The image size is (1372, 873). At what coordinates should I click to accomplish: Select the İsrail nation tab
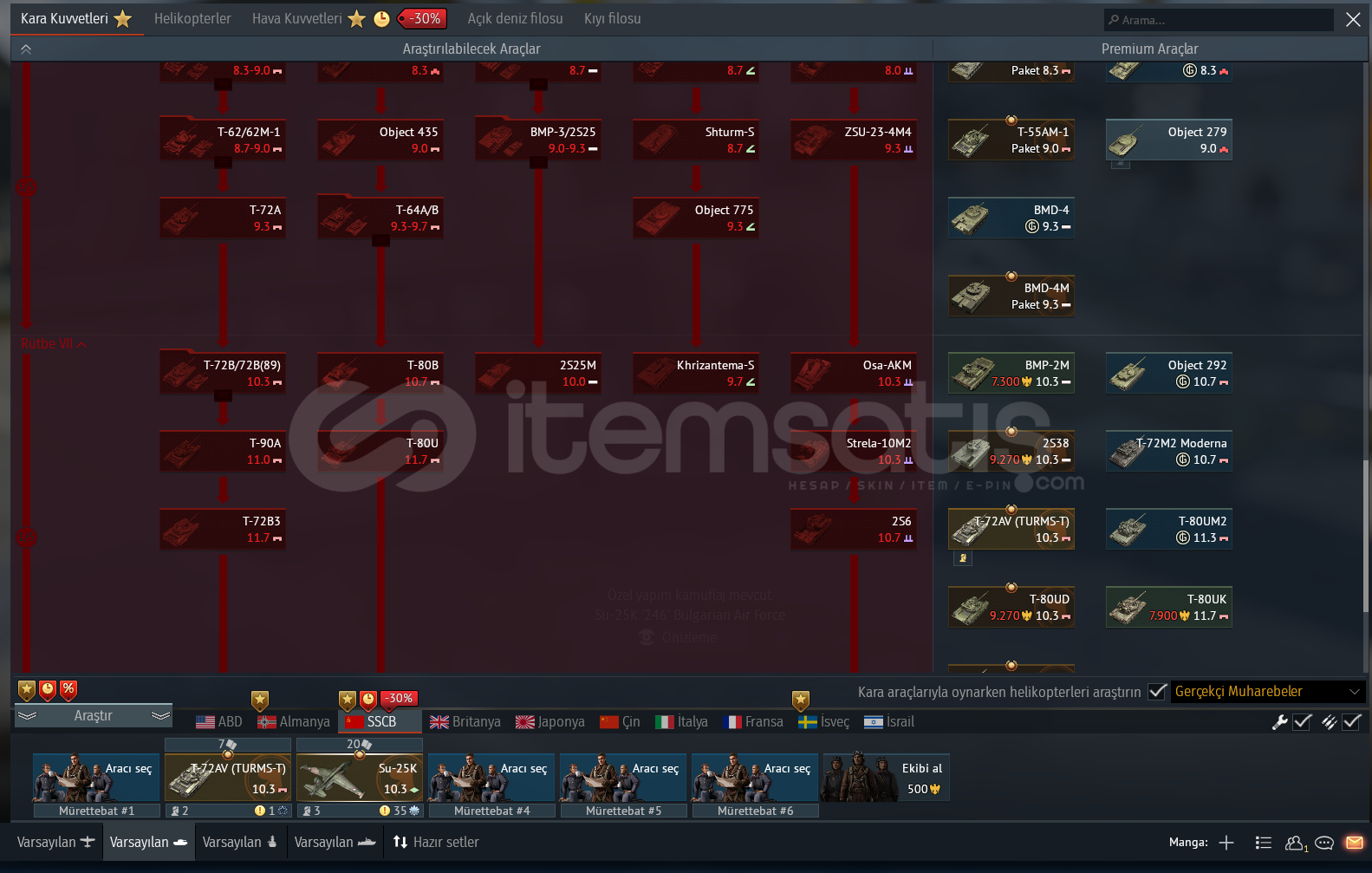889,721
